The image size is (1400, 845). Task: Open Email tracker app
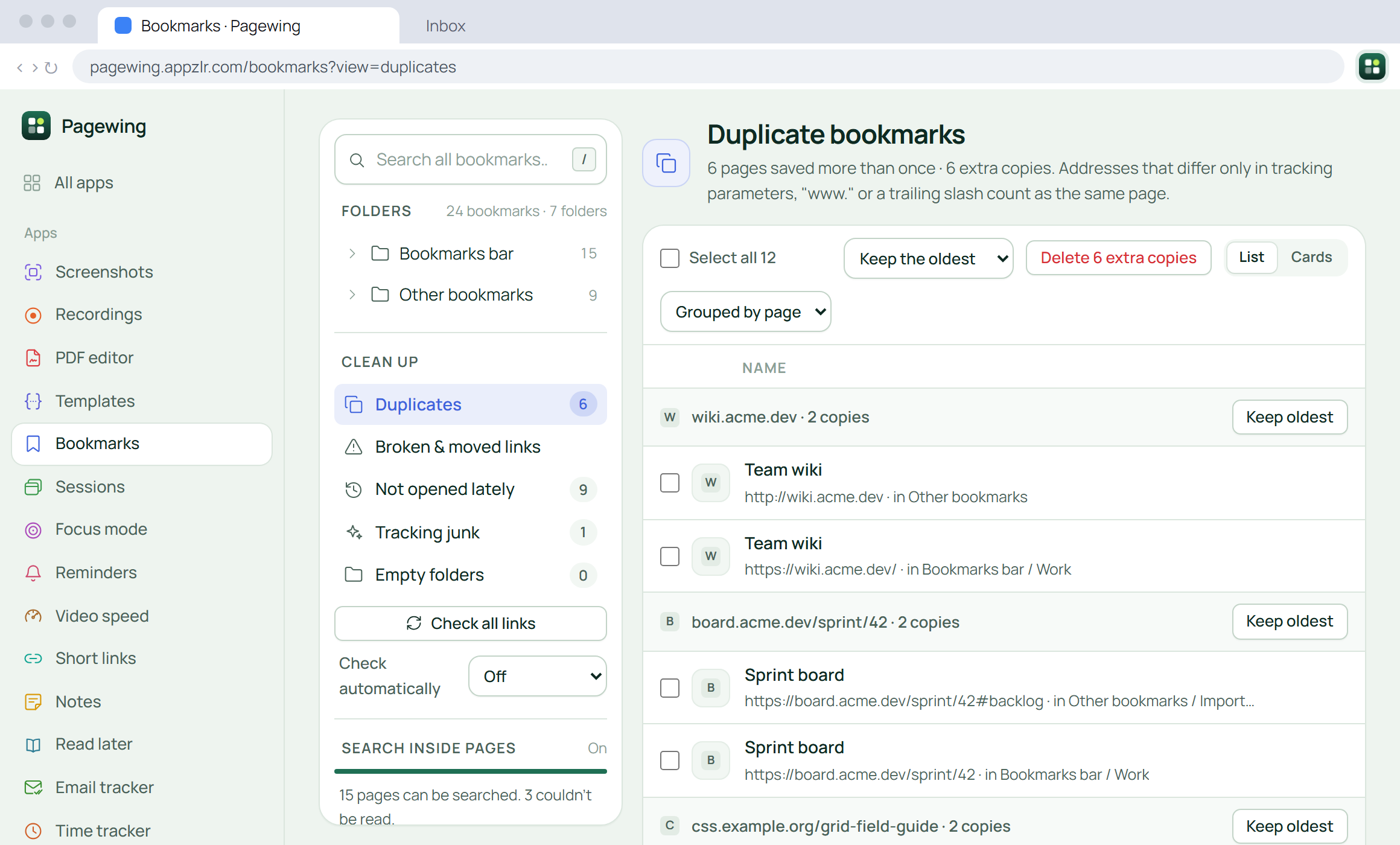tap(142, 788)
